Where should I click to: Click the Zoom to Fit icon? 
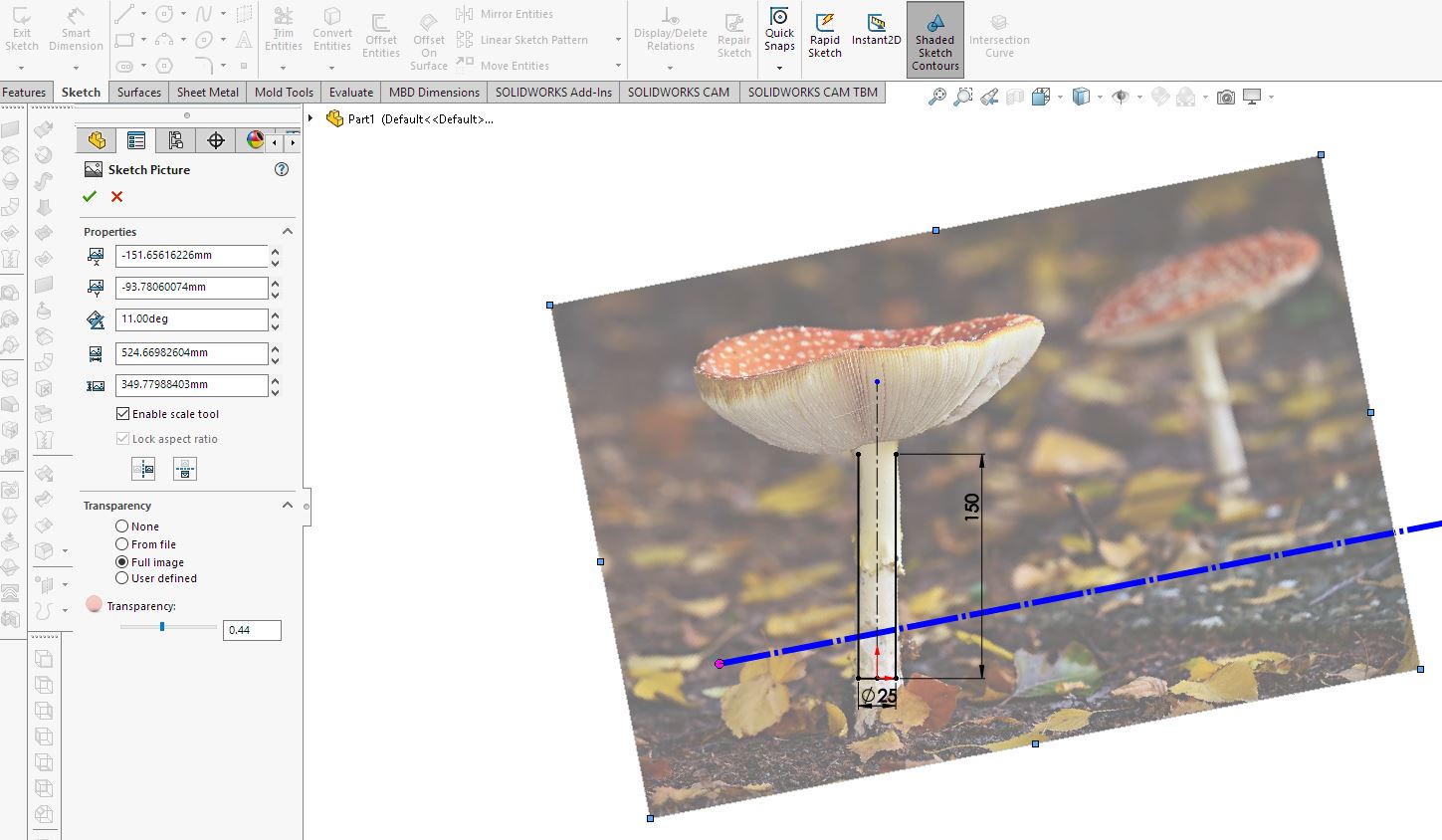click(936, 96)
